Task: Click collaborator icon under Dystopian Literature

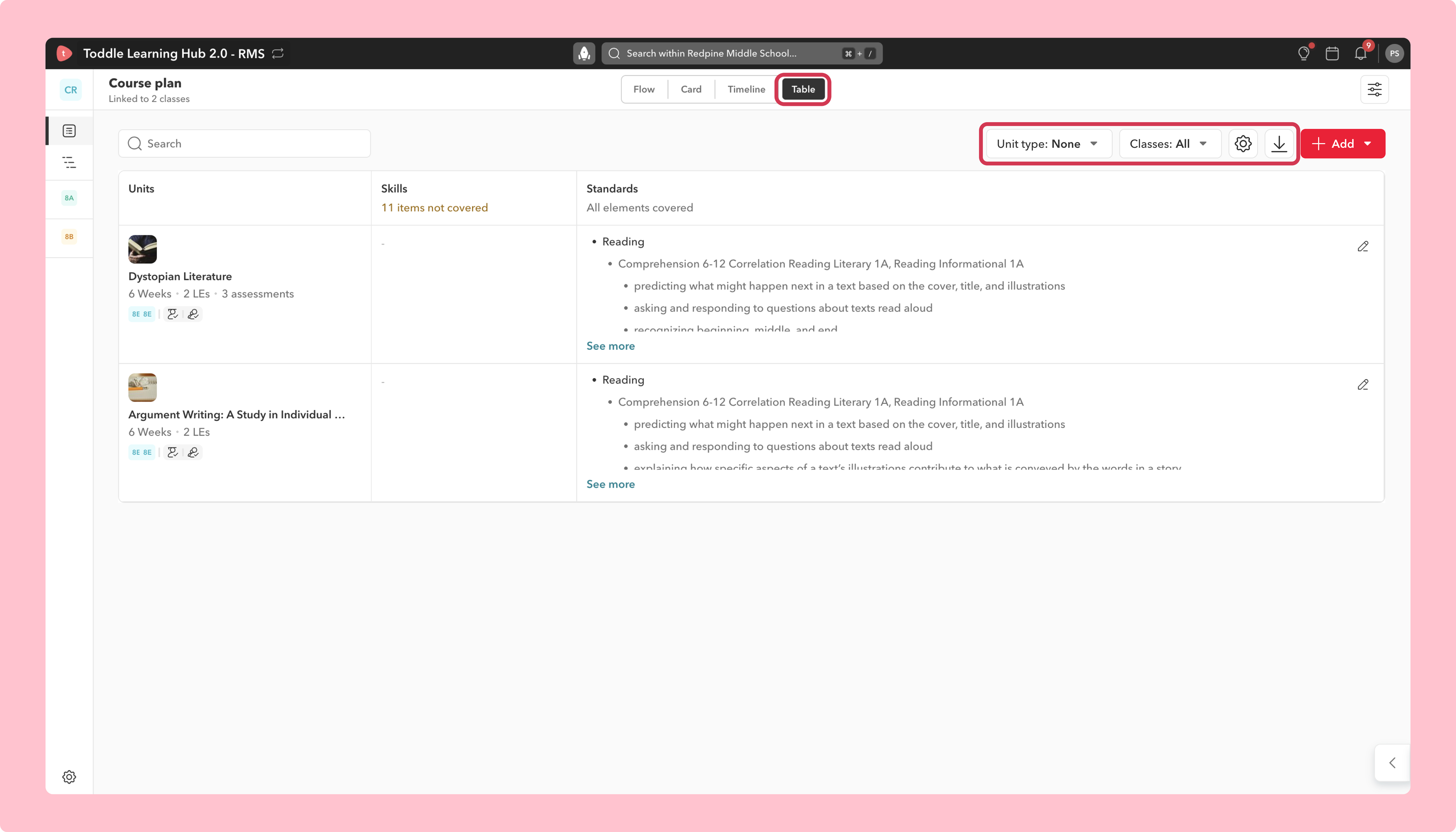Action: (173, 314)
